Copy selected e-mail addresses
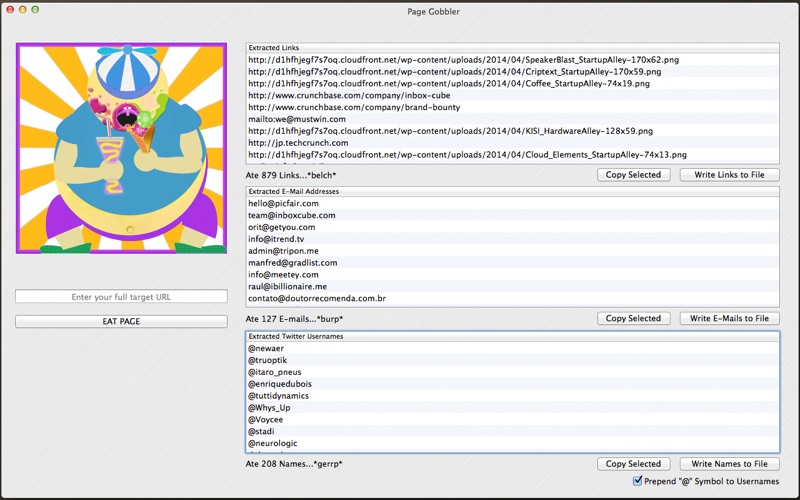This screenshot has width=800, height=500. (x=633, y=318)
